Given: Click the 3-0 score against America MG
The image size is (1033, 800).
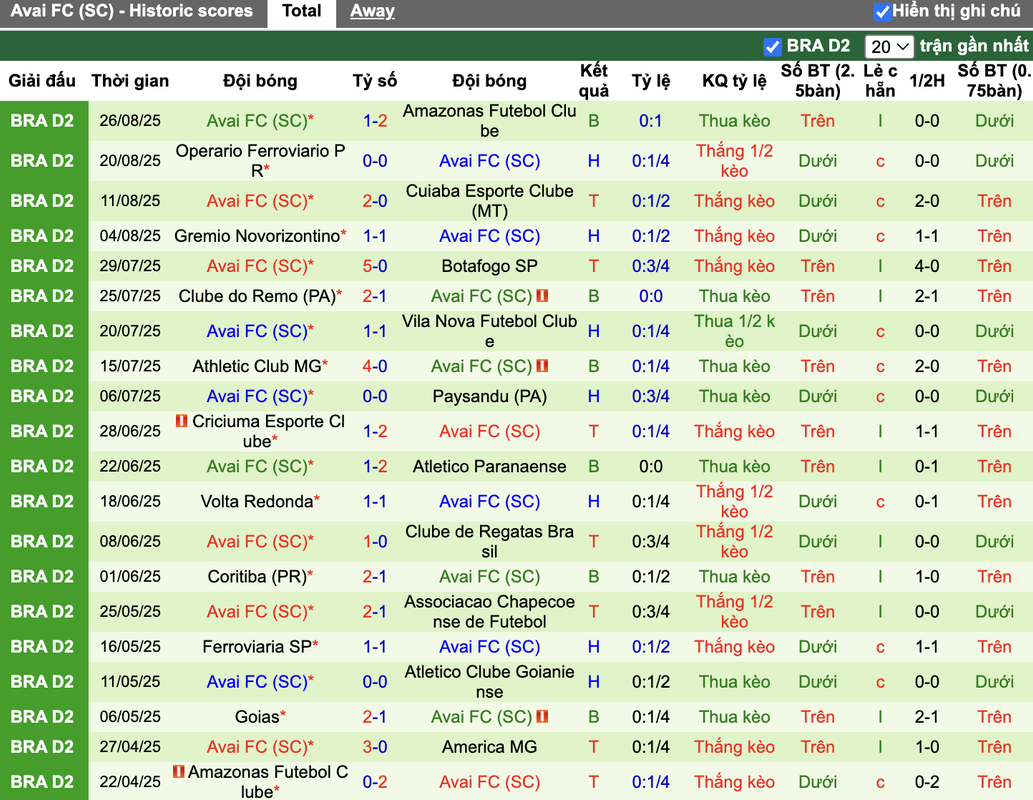Looking at the screenshot, I should click(375, 747).
